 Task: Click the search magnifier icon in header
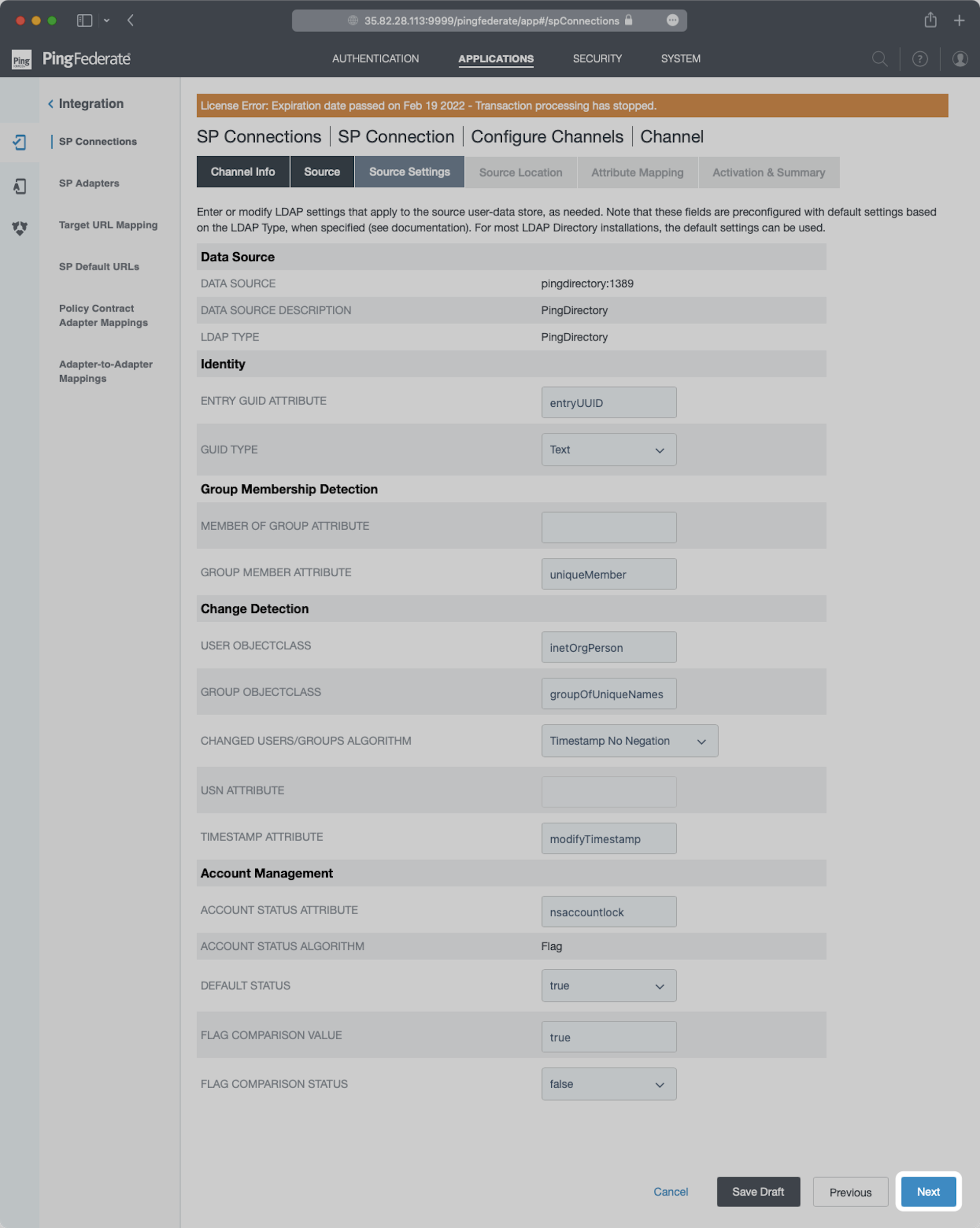[x=879, y=59]
